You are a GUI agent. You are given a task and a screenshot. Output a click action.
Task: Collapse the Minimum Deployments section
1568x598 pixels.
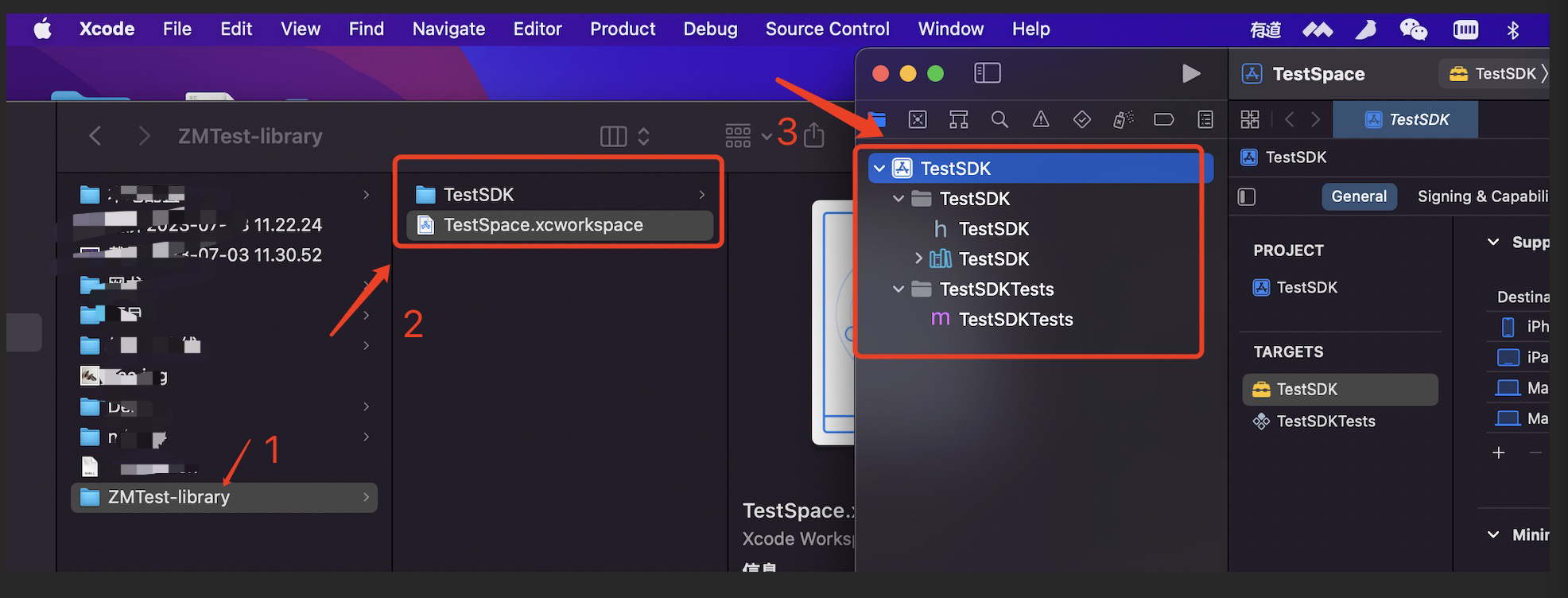coord(1493,535)
